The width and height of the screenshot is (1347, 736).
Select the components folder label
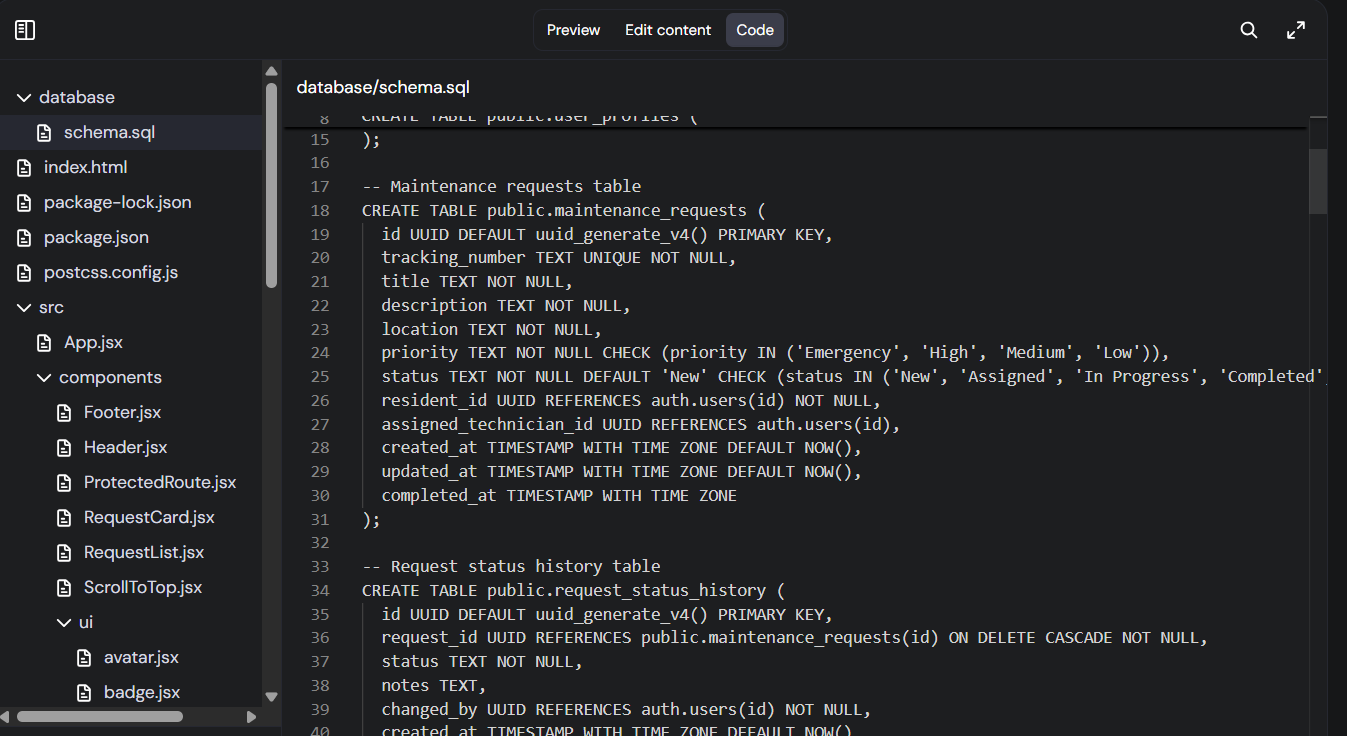[x=110, y=377]
